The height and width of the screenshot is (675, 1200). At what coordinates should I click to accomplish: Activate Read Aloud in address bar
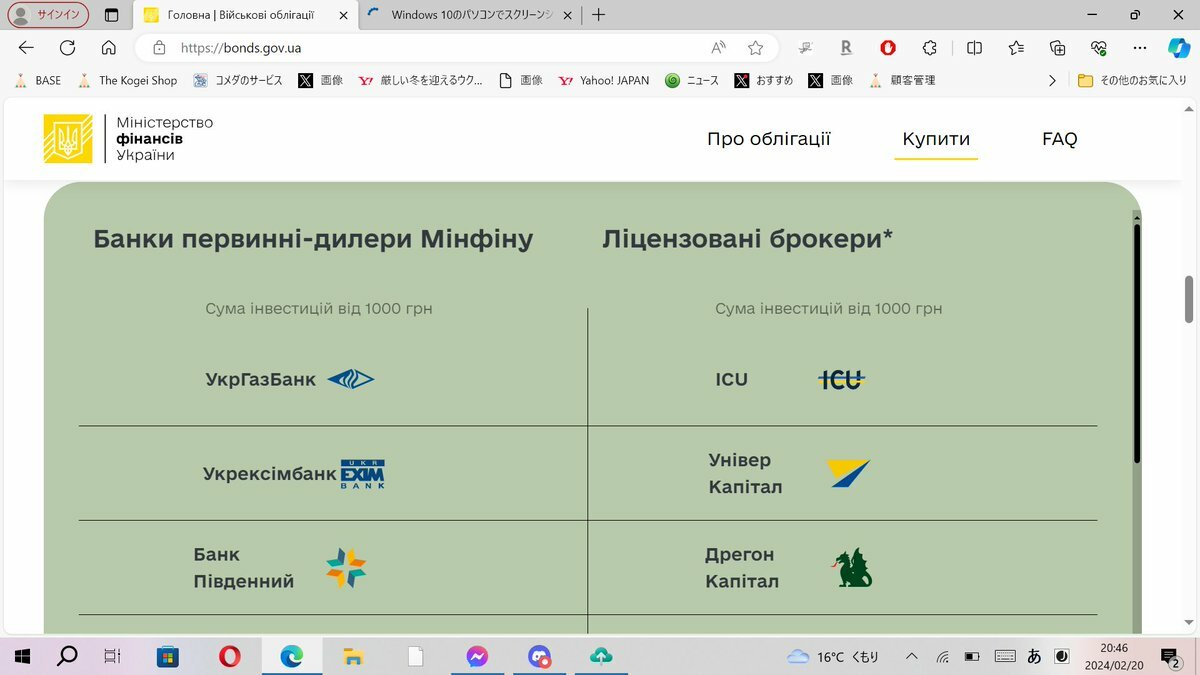coord(718,47)
